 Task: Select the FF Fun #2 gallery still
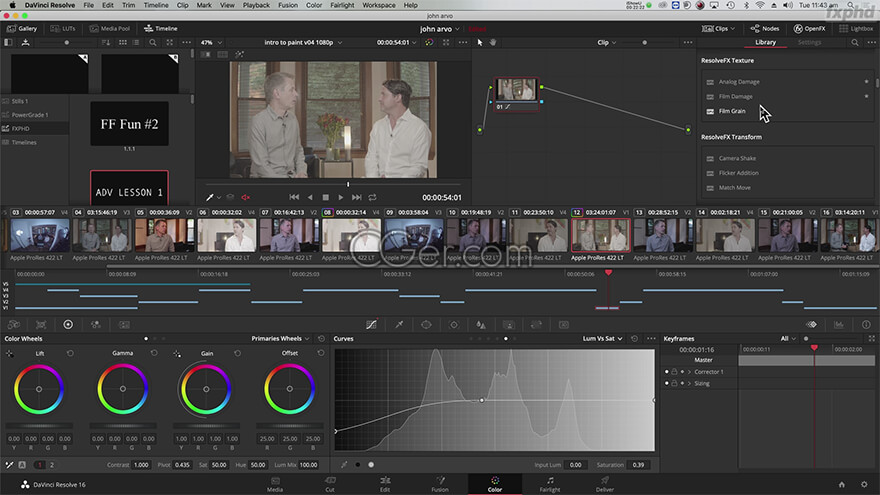point(129,124)
